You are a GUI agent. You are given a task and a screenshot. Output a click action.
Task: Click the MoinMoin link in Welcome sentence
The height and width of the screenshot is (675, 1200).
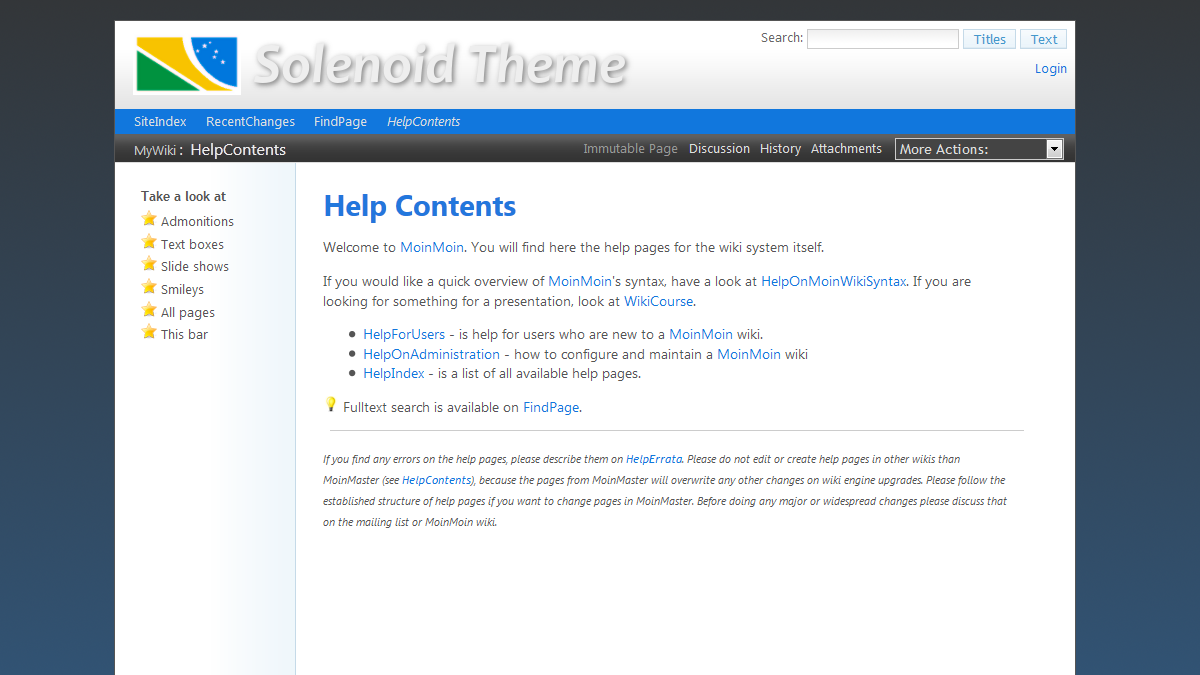[x=432, y=247]
